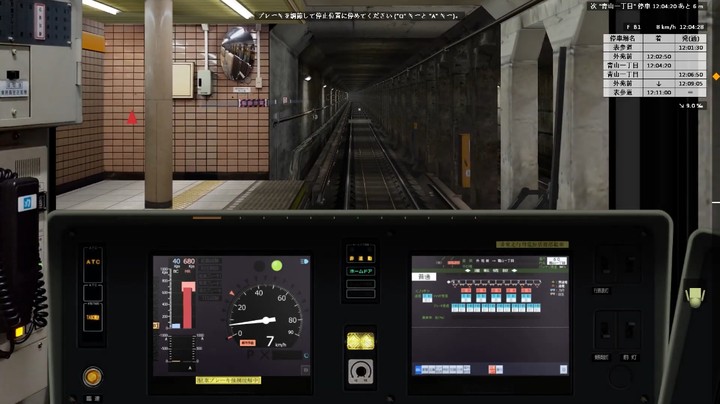
Task: Flip the switch on the upper-left cabinet panel
Action: [x=13, y=74]
